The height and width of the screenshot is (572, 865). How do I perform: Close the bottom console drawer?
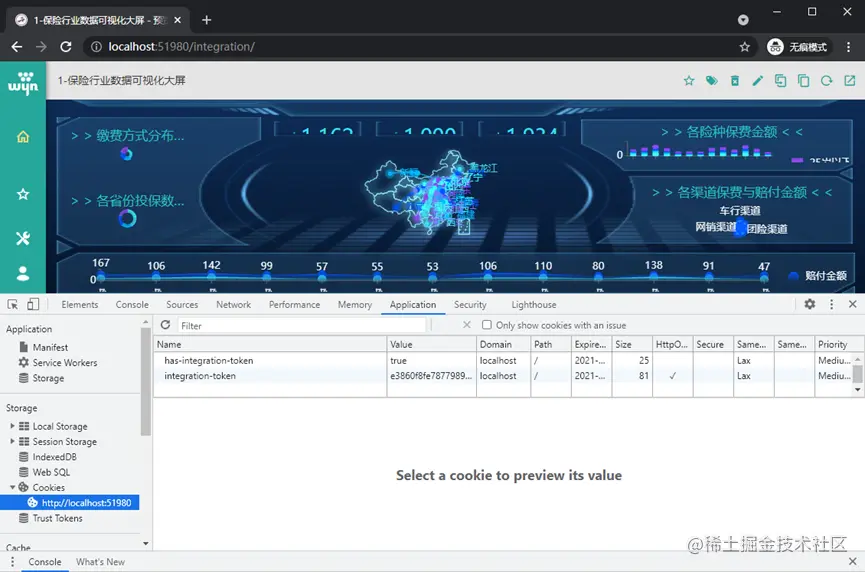[x=852, y=562]
